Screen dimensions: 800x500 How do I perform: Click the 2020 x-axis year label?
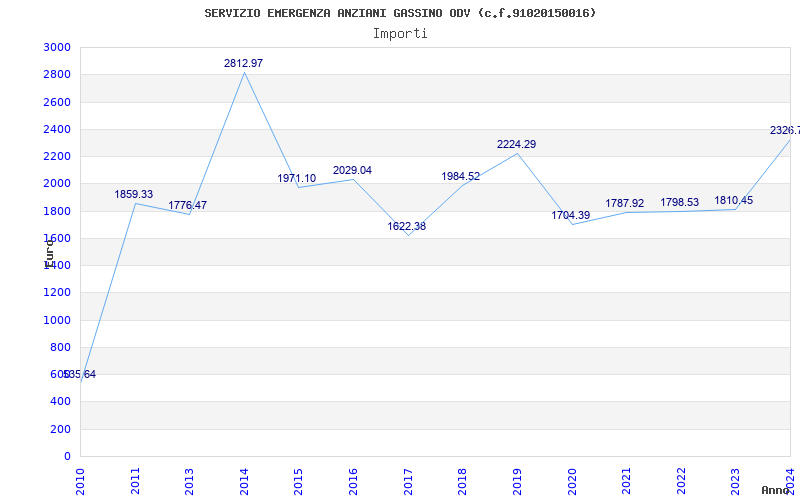[x=571, y=481]
